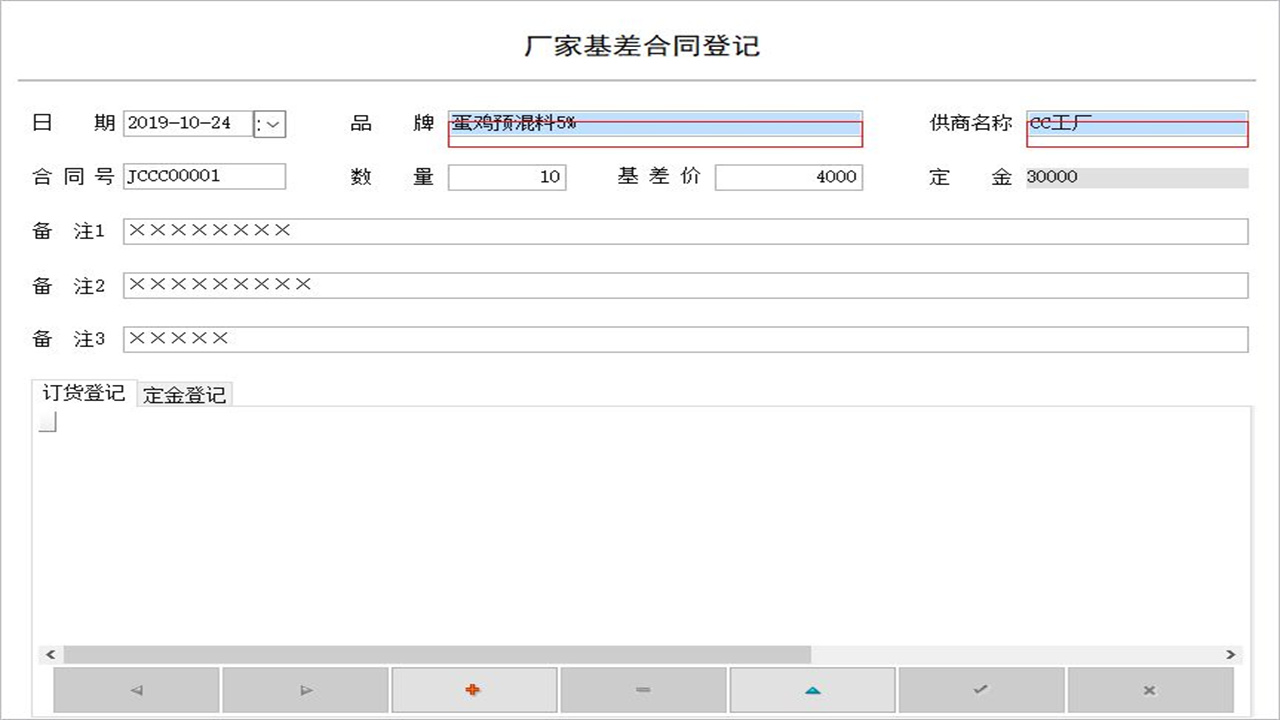Select the 订货登记 tab
Viewport: 1280px width, 720px height.
tap(84, 393)
